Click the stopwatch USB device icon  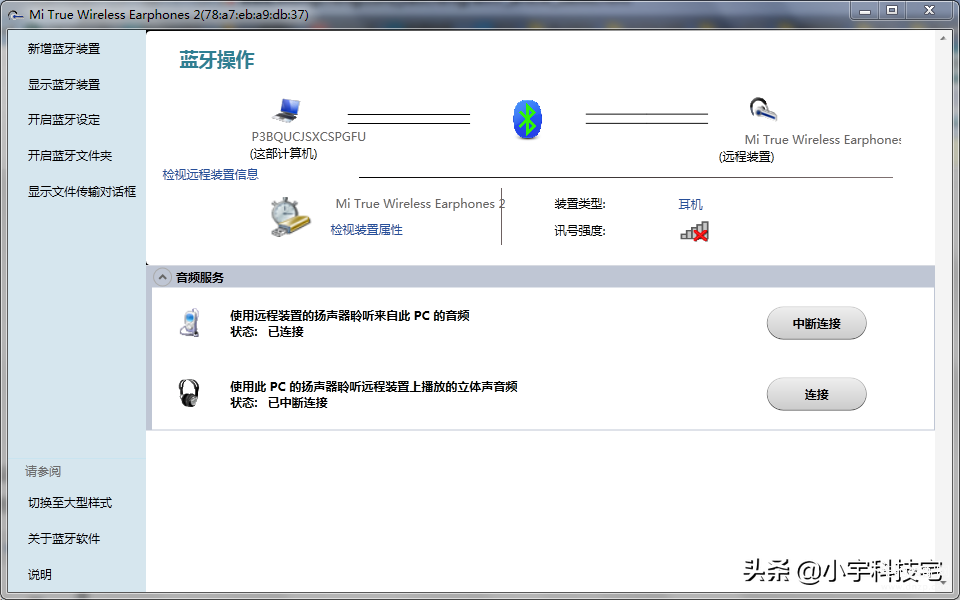point(290,217)
